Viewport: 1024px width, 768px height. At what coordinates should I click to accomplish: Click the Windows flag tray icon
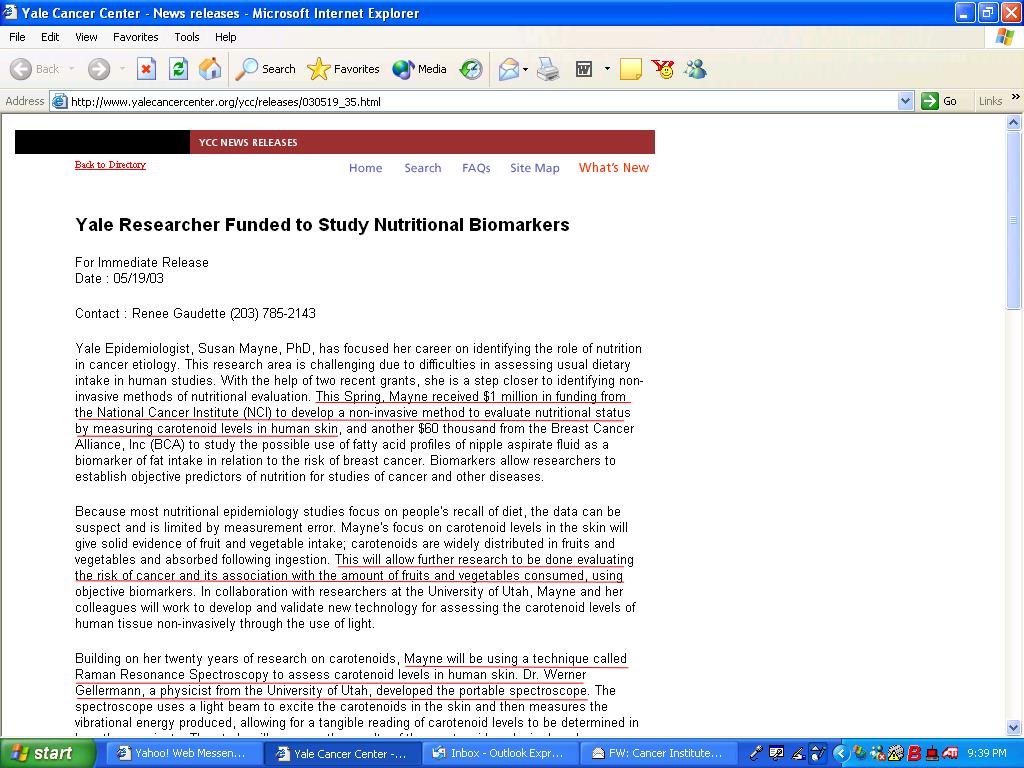click(860, 753)
